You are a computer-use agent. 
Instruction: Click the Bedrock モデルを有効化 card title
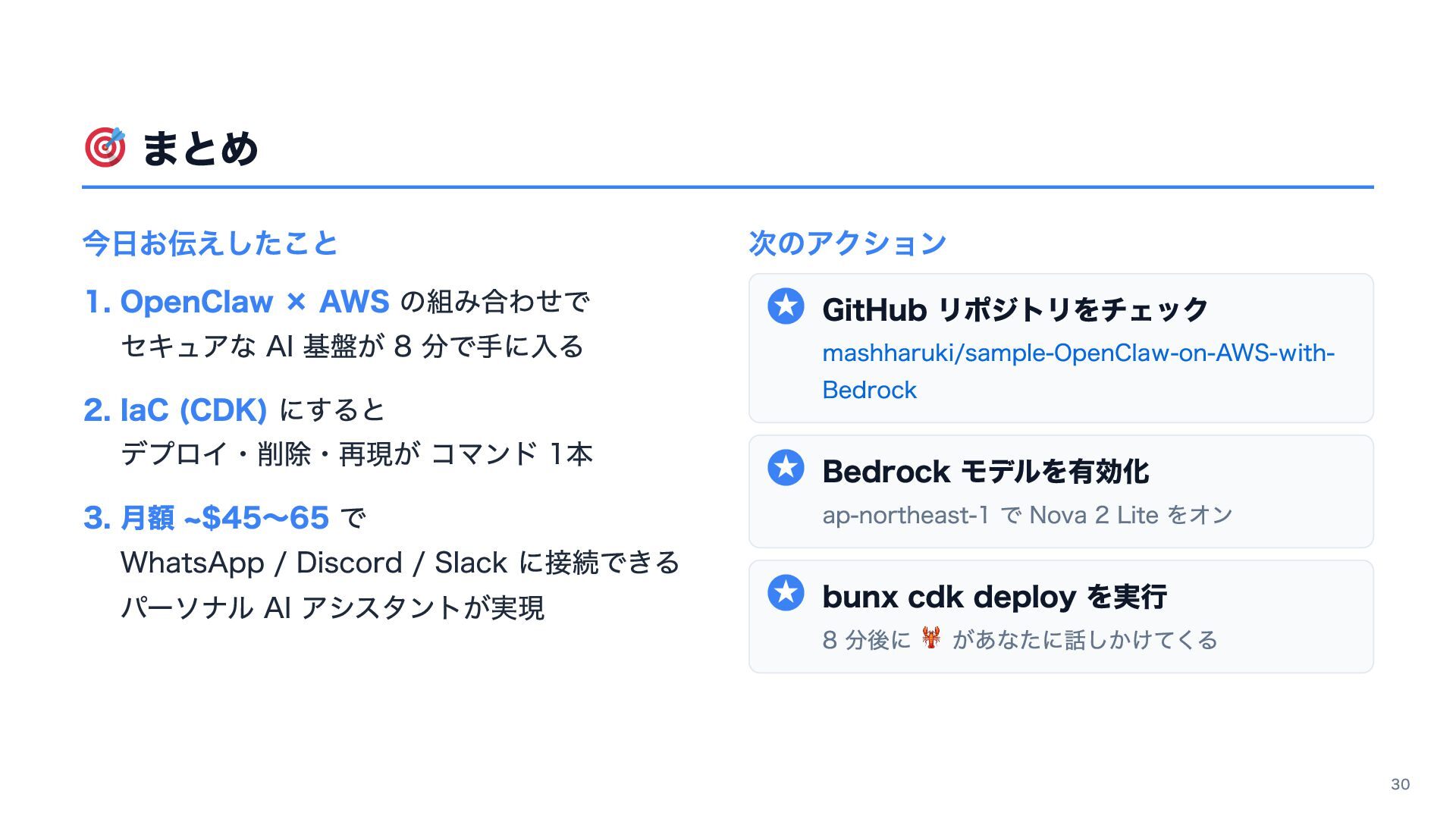click(985, 472)
